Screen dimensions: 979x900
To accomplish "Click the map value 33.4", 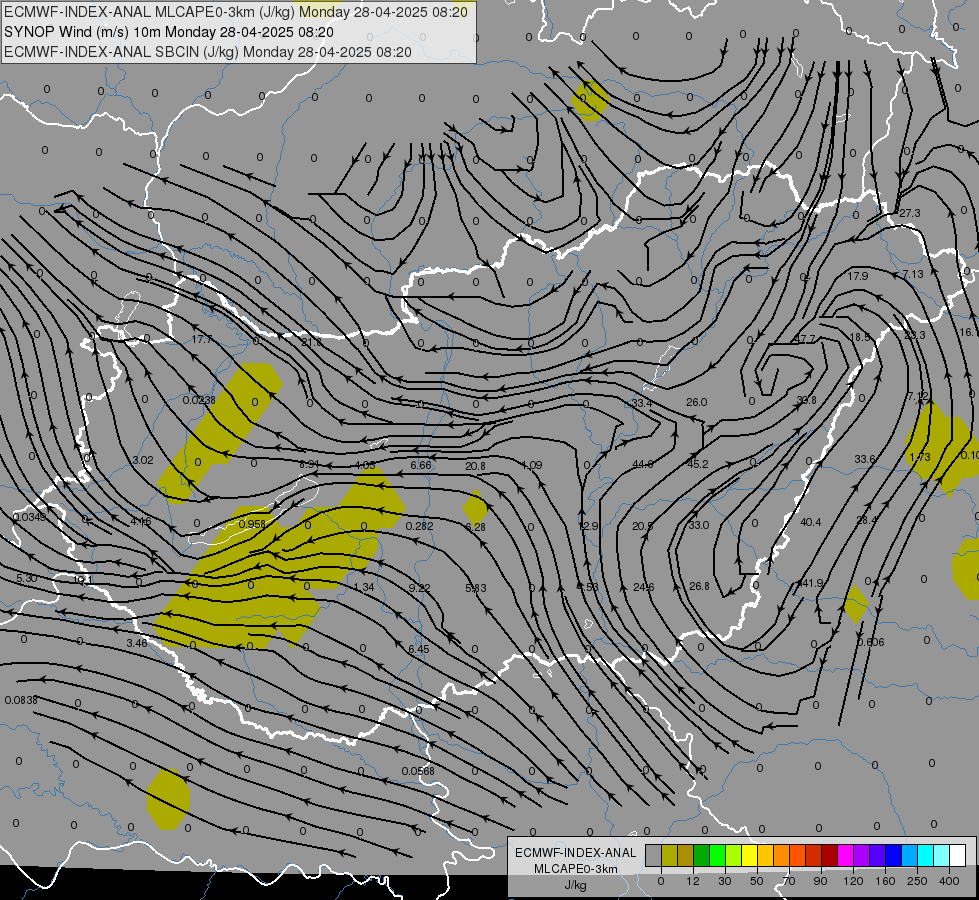I will pos(642,403).
